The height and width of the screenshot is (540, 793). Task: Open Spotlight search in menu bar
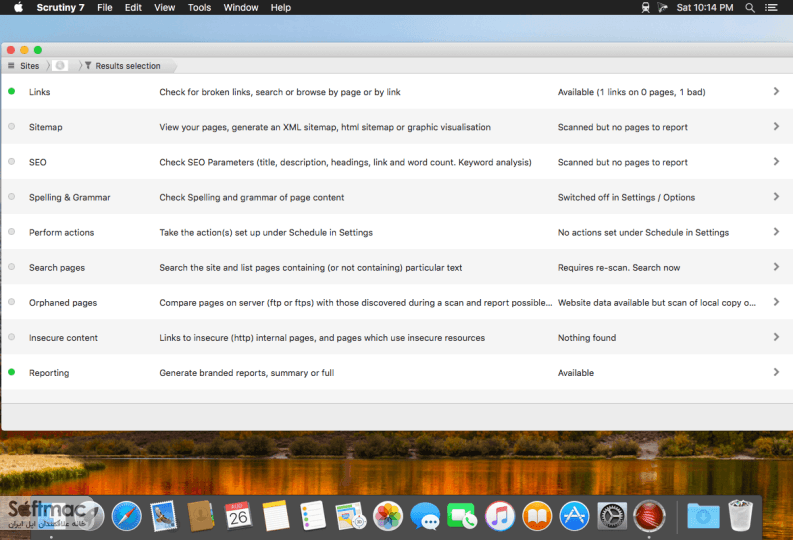coord(750,8)
